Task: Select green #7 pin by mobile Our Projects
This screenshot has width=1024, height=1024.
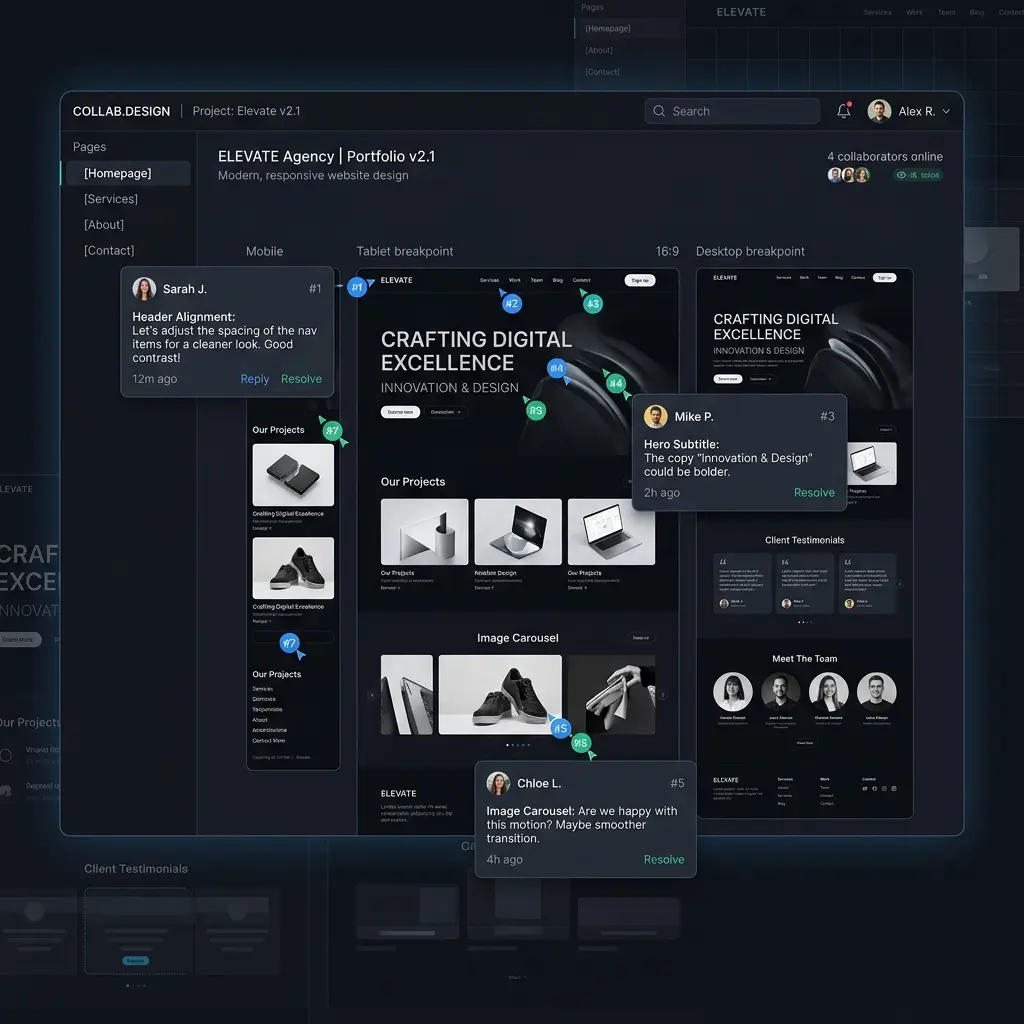Action: pos(332,431)
